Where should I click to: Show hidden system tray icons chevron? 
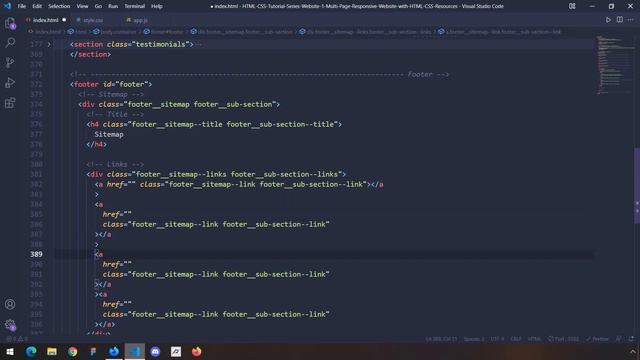(x=633, y=351)
